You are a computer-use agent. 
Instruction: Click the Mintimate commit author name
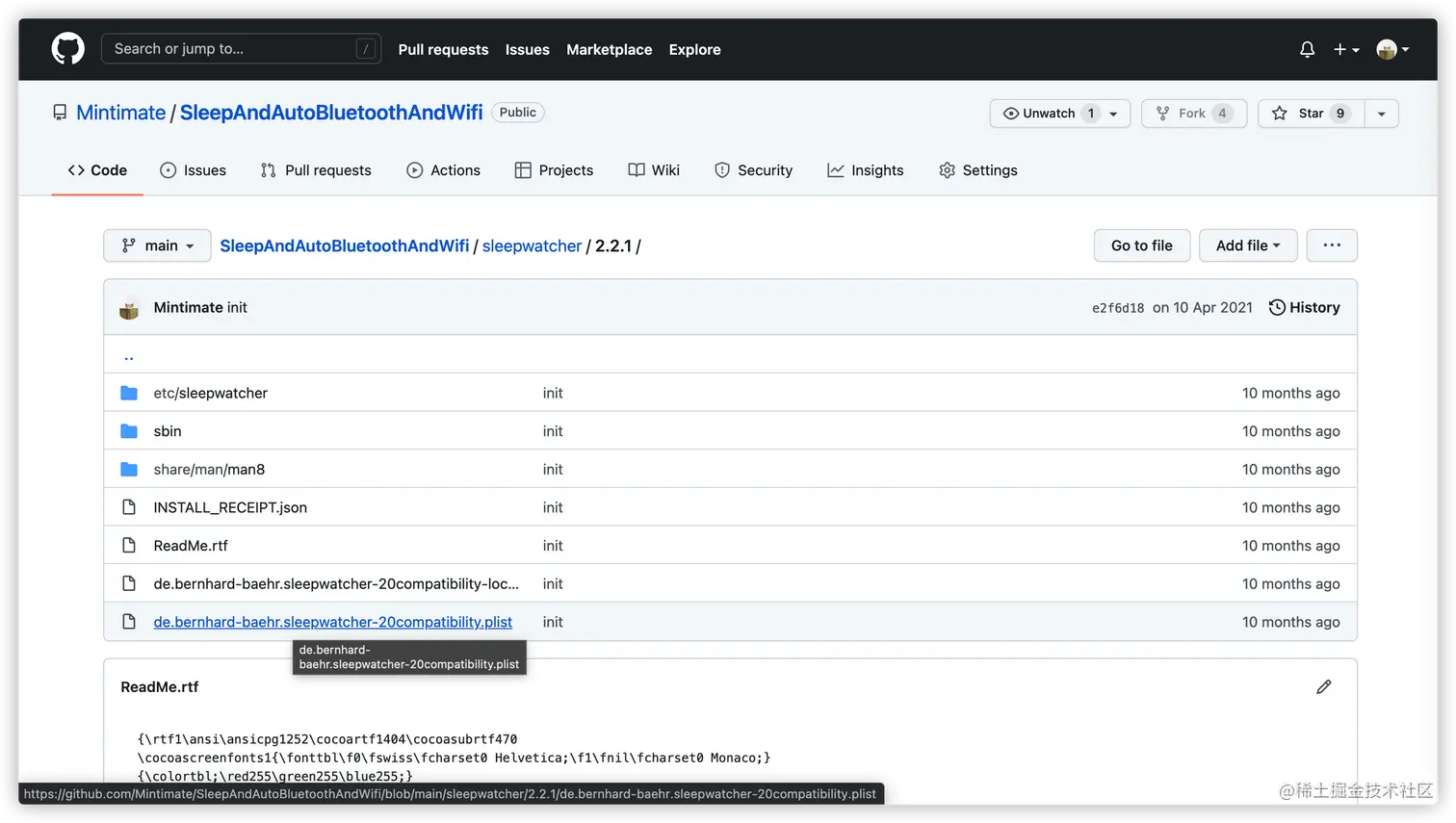[188, 307]
